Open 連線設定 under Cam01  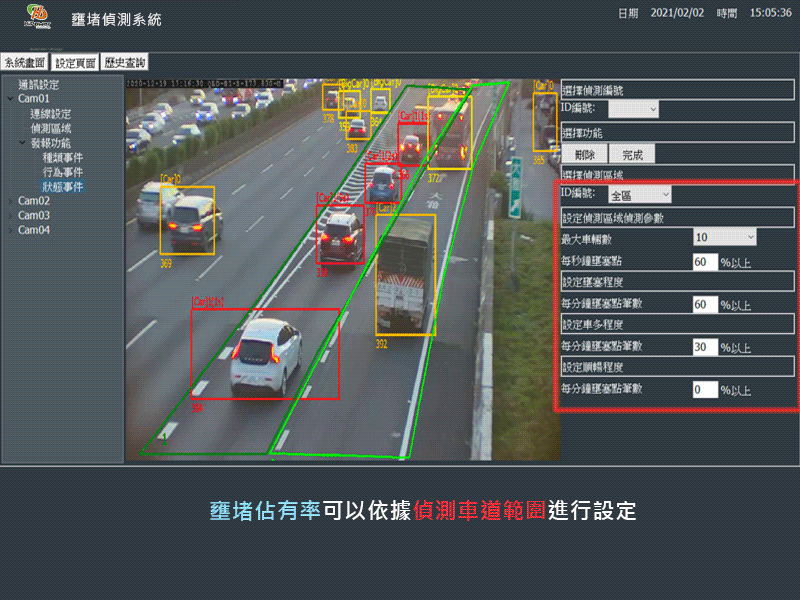[50, 114]
